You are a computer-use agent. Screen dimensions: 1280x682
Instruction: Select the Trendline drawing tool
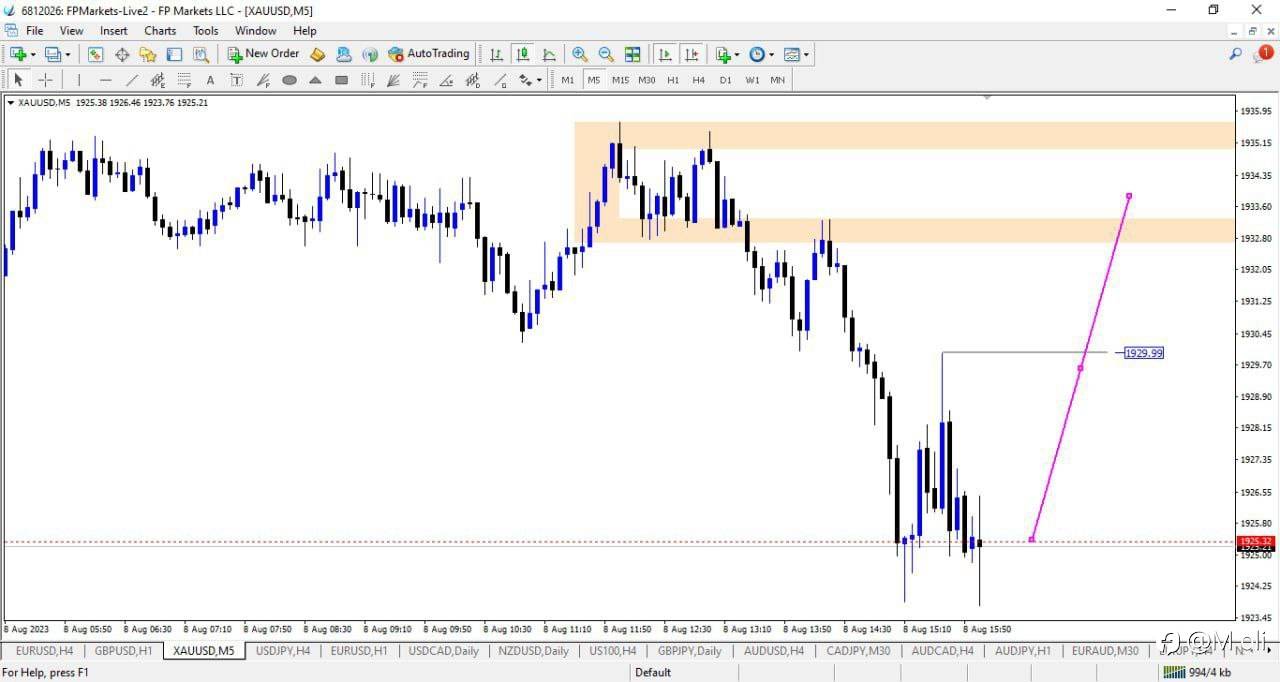[131, 80]
